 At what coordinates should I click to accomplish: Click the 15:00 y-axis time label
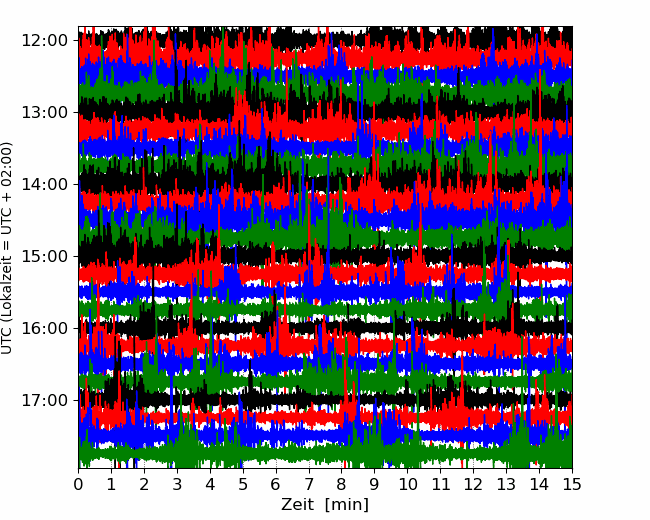44,256
